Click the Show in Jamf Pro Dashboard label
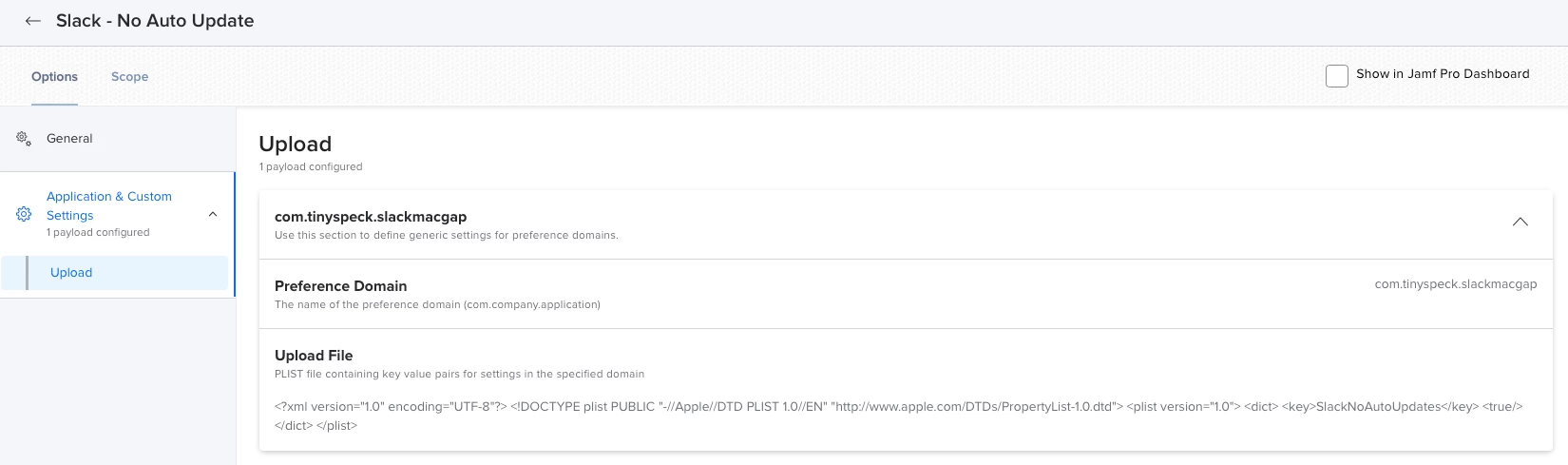This screenshot has height=465, width=1568. 1443,73
